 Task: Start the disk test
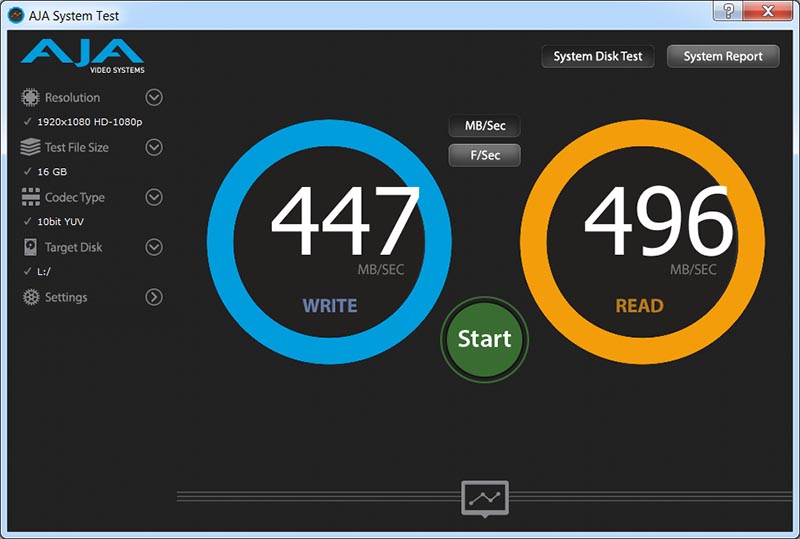click(x=484, y=339)
